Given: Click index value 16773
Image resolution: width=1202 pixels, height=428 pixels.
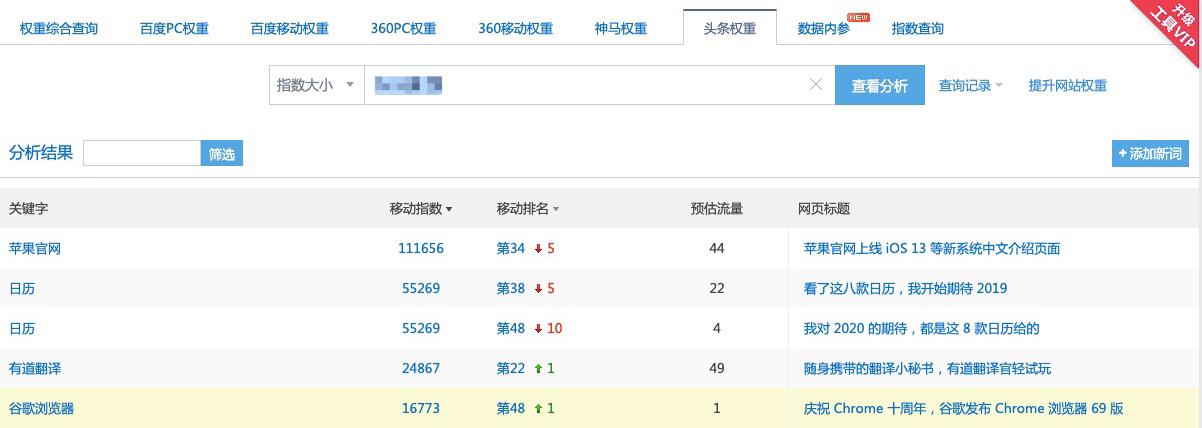Looking at the screenshot, I should click(x=421, y=408).
